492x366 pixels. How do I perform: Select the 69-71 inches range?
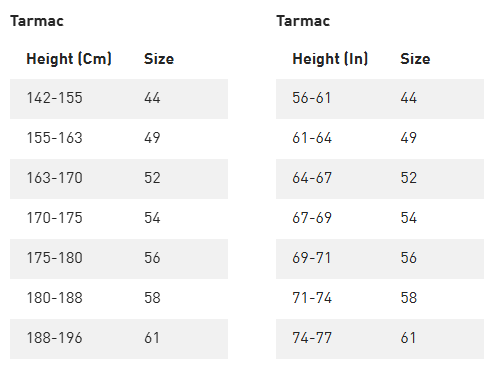click(x=312, y=258)
